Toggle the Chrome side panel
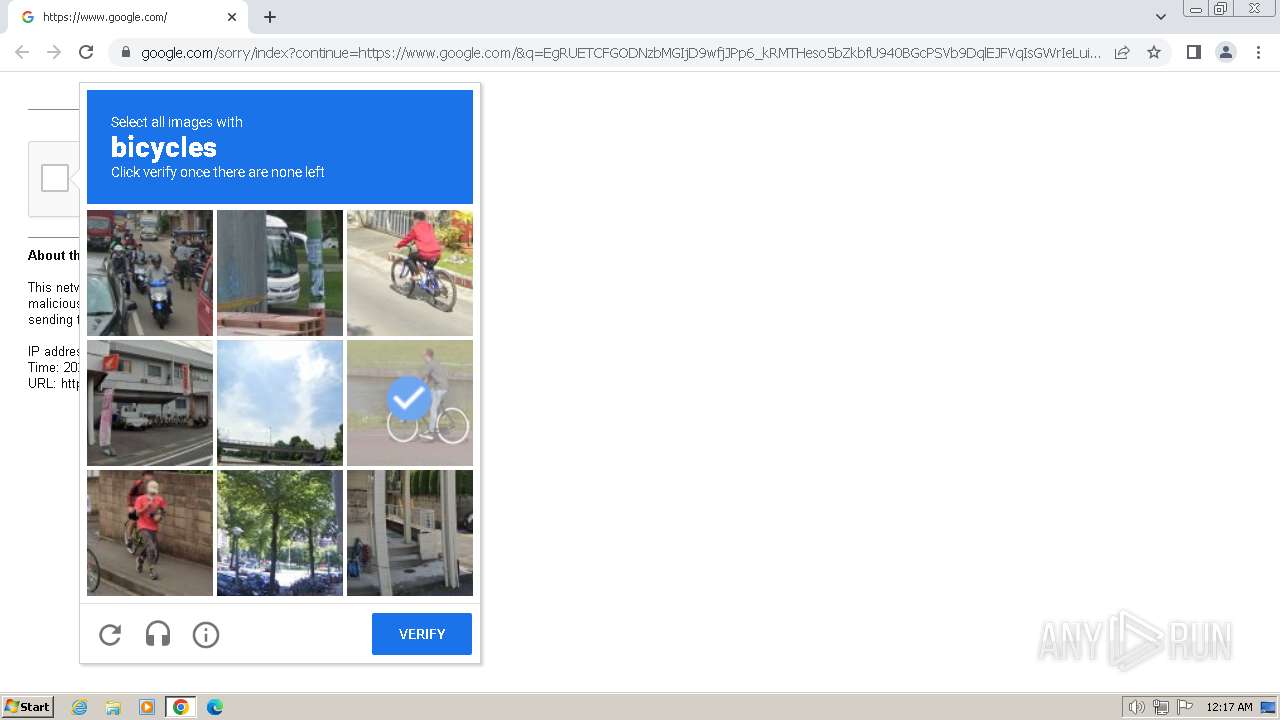This screenshot has width=1280, height=720. point(1193,52)
